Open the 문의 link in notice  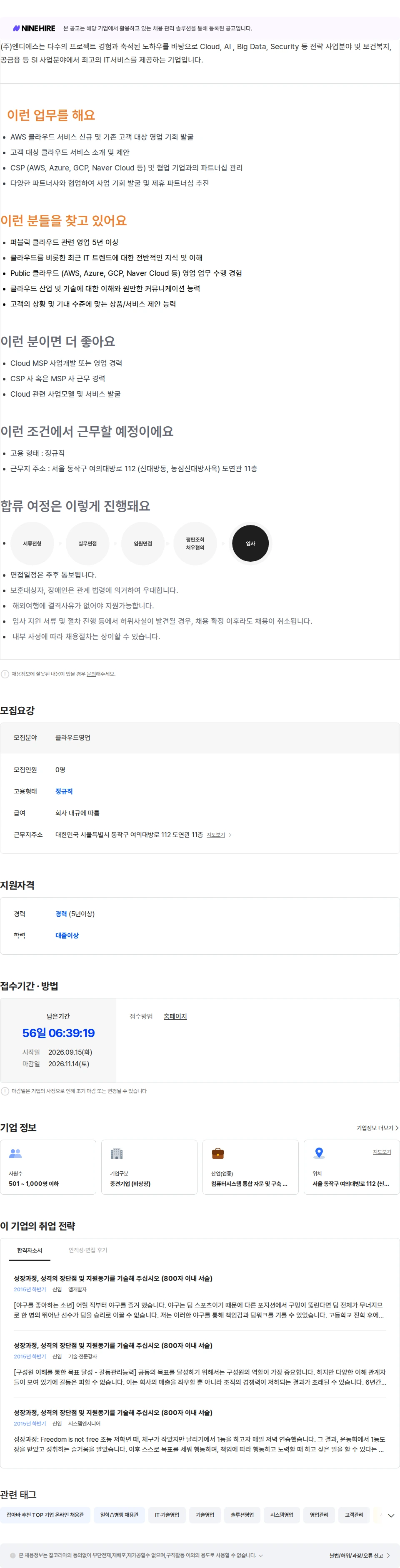(x=91, y=674)
